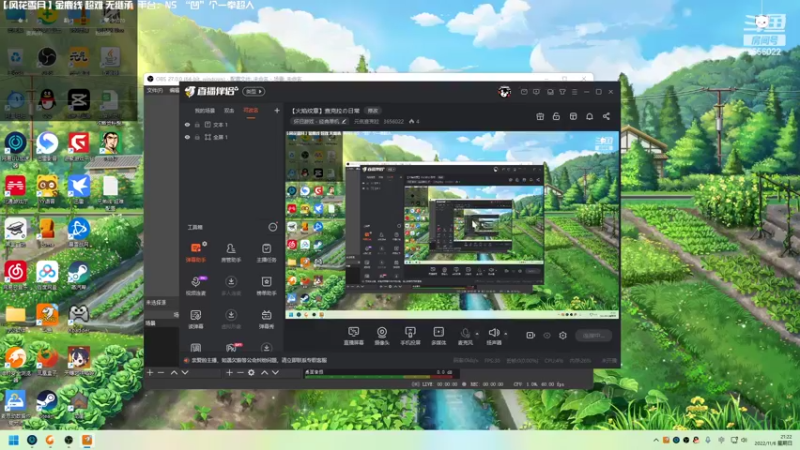Image resolution: width=800 pixels, height=450 pixels.
Task: Click the record video camera icon
Action: 531,335
